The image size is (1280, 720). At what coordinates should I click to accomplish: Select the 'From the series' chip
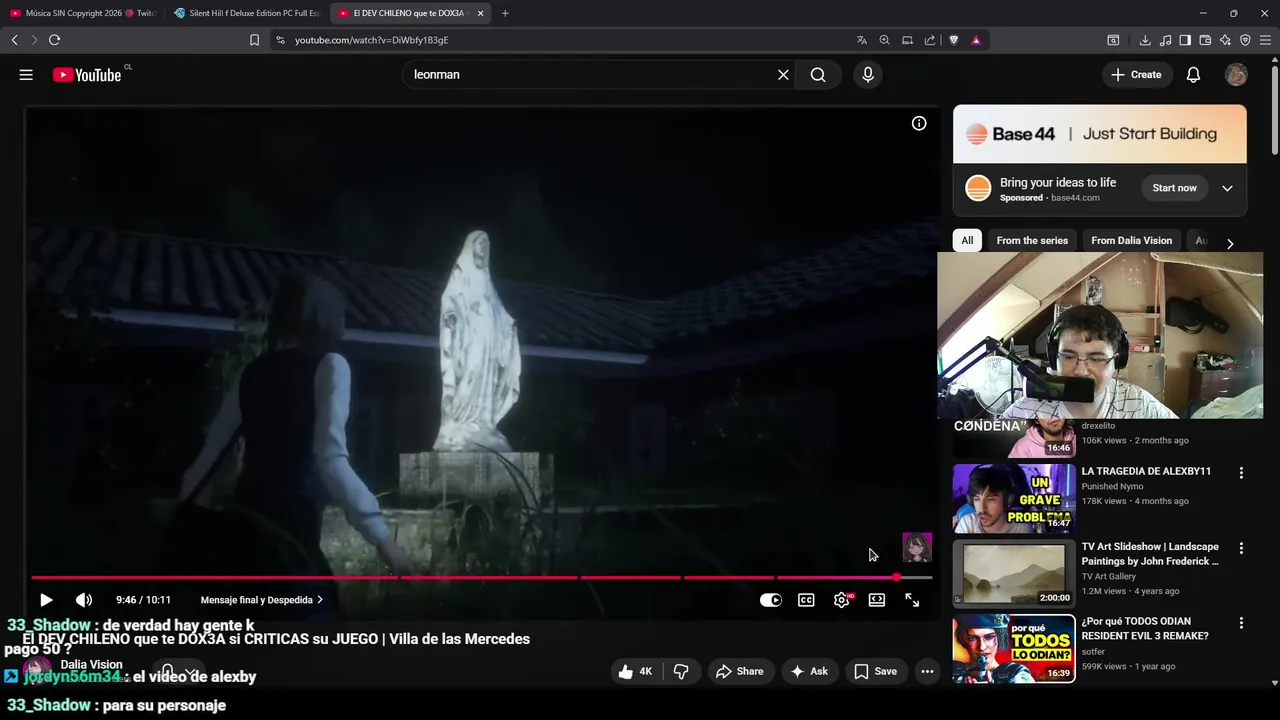pyautogui.click(x=1032, y=240)
